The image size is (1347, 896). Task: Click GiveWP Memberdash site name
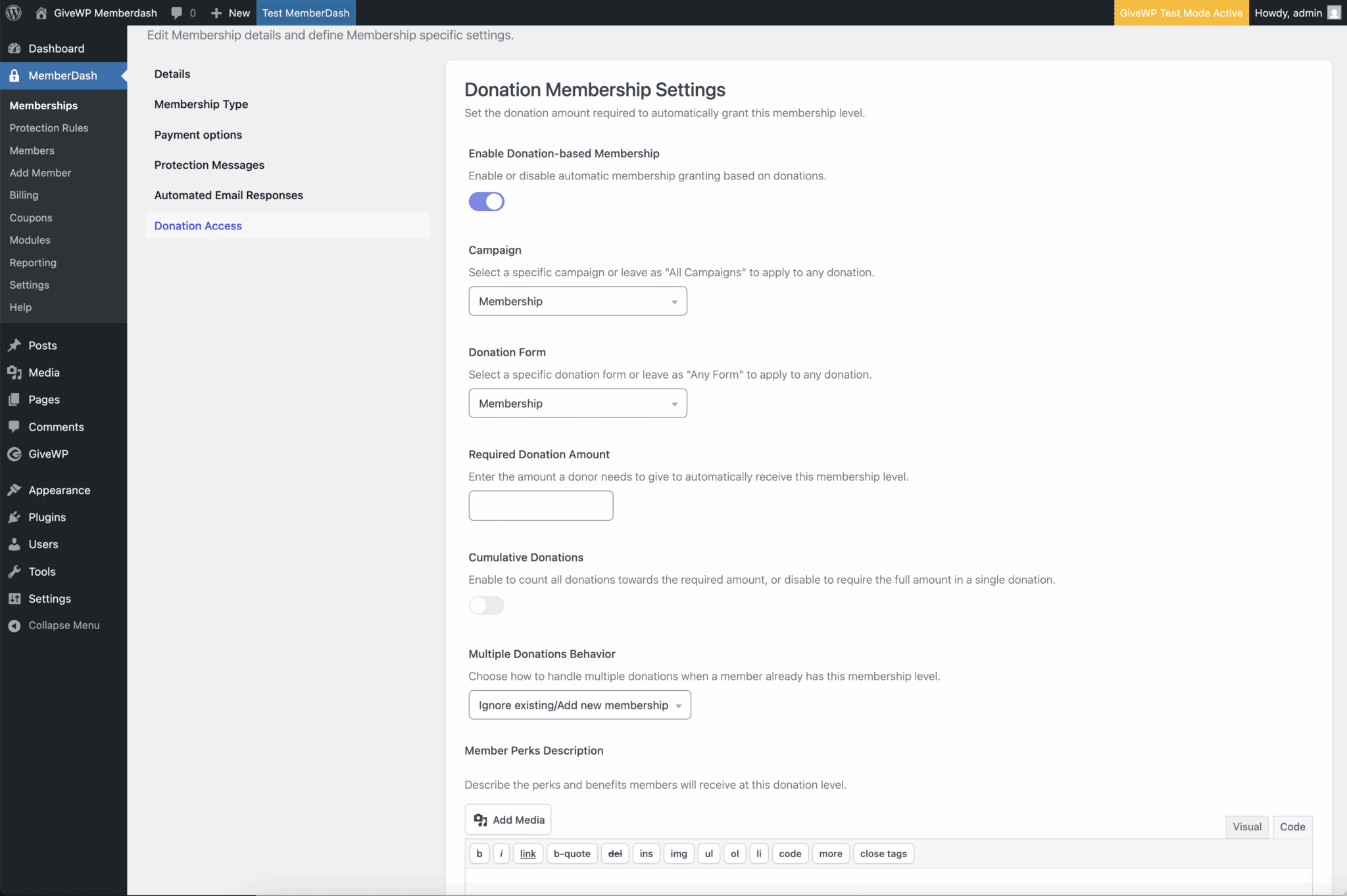click(x=105, y=12)
